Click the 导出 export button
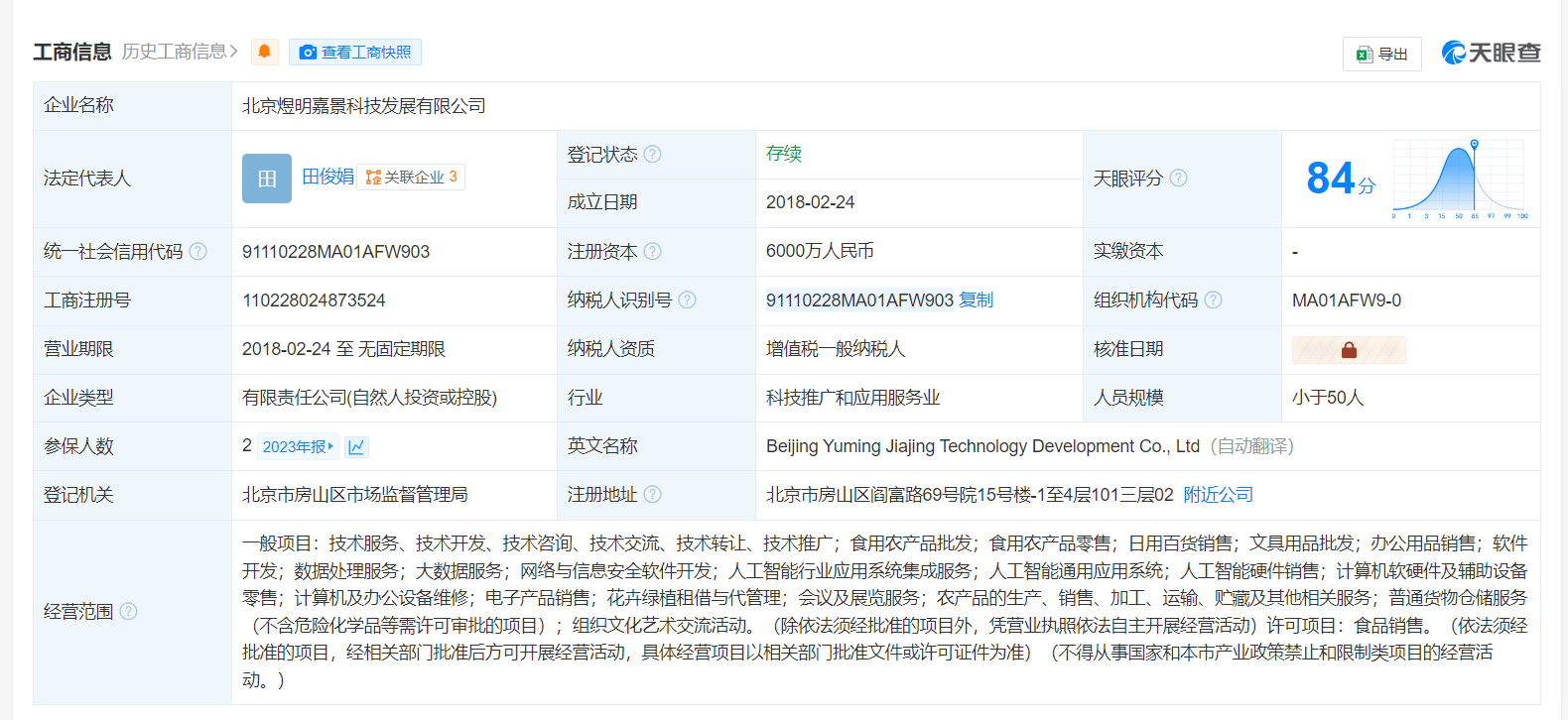 [1382, 54]
